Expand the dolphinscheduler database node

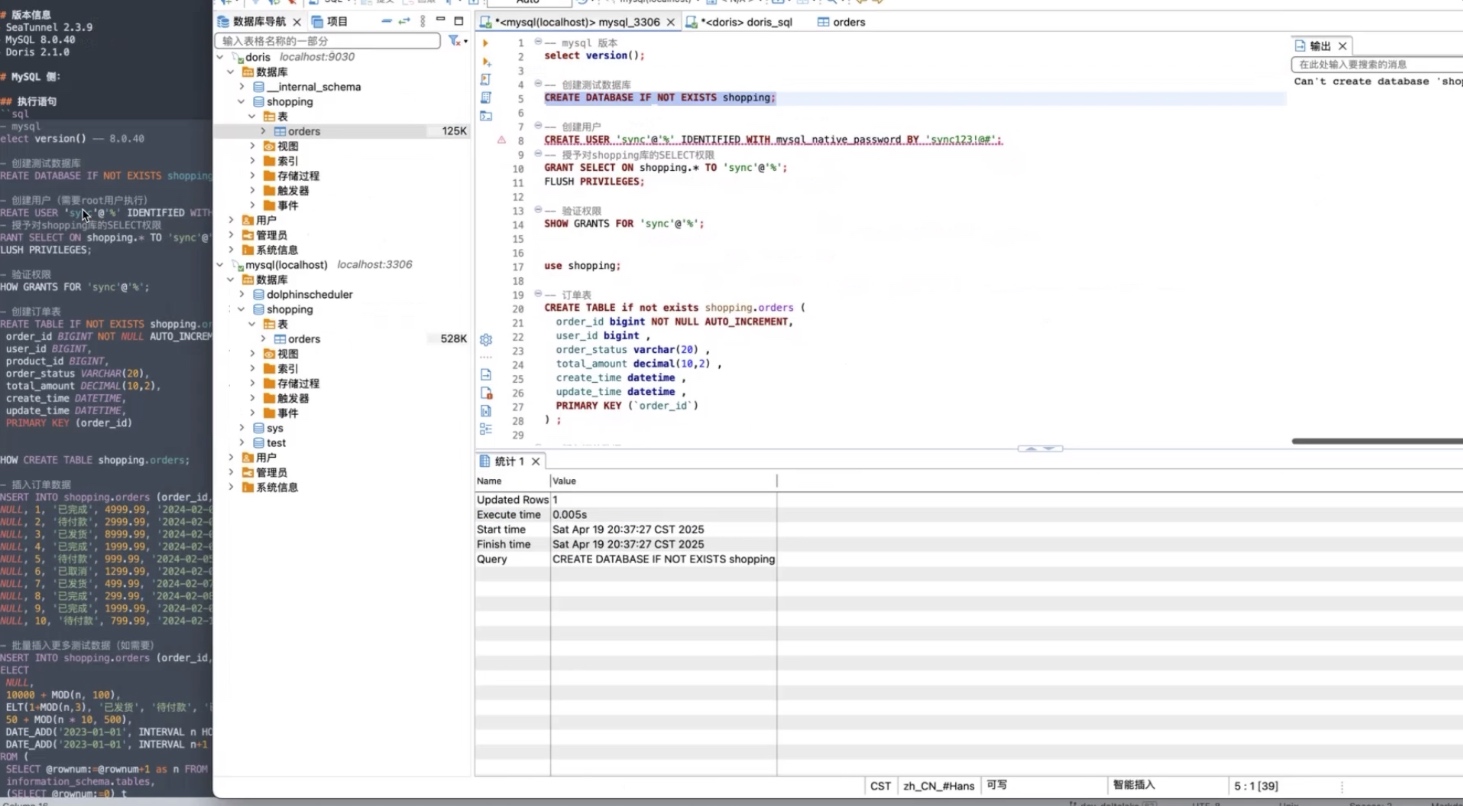coord(242,295)
